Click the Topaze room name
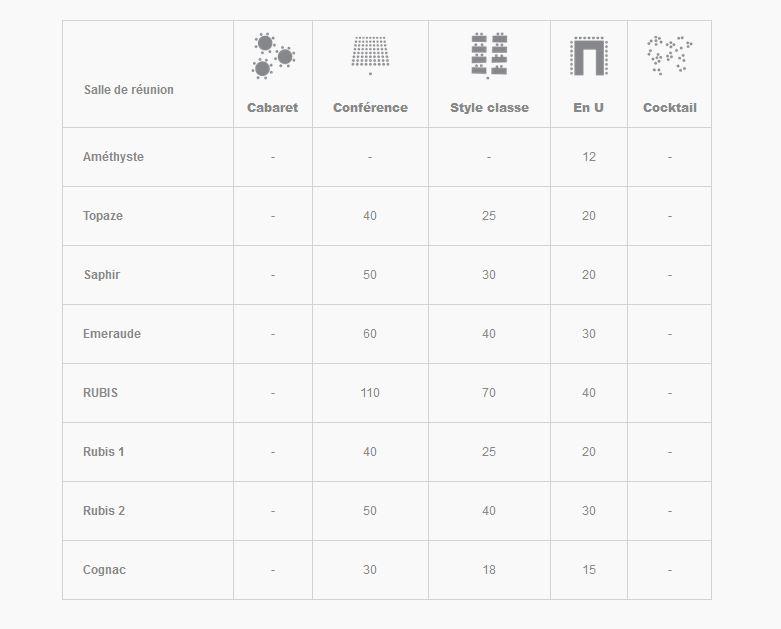The height and width of the screenshot is (629, 781). [103, 216]
